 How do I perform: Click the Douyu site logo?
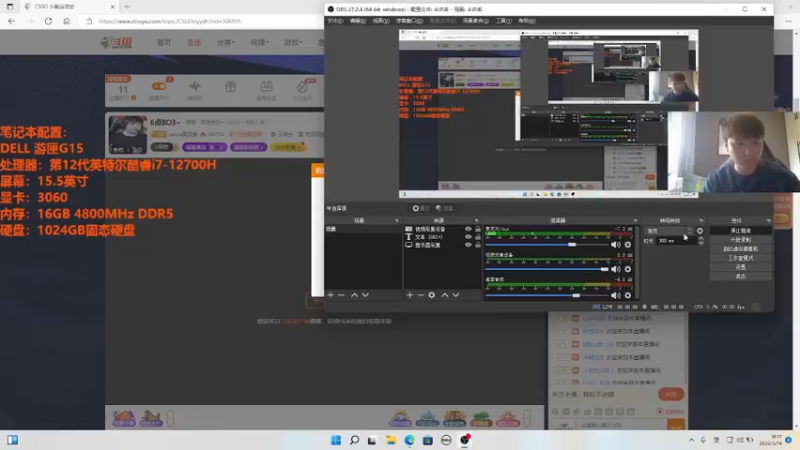click(x=116, y=42)
